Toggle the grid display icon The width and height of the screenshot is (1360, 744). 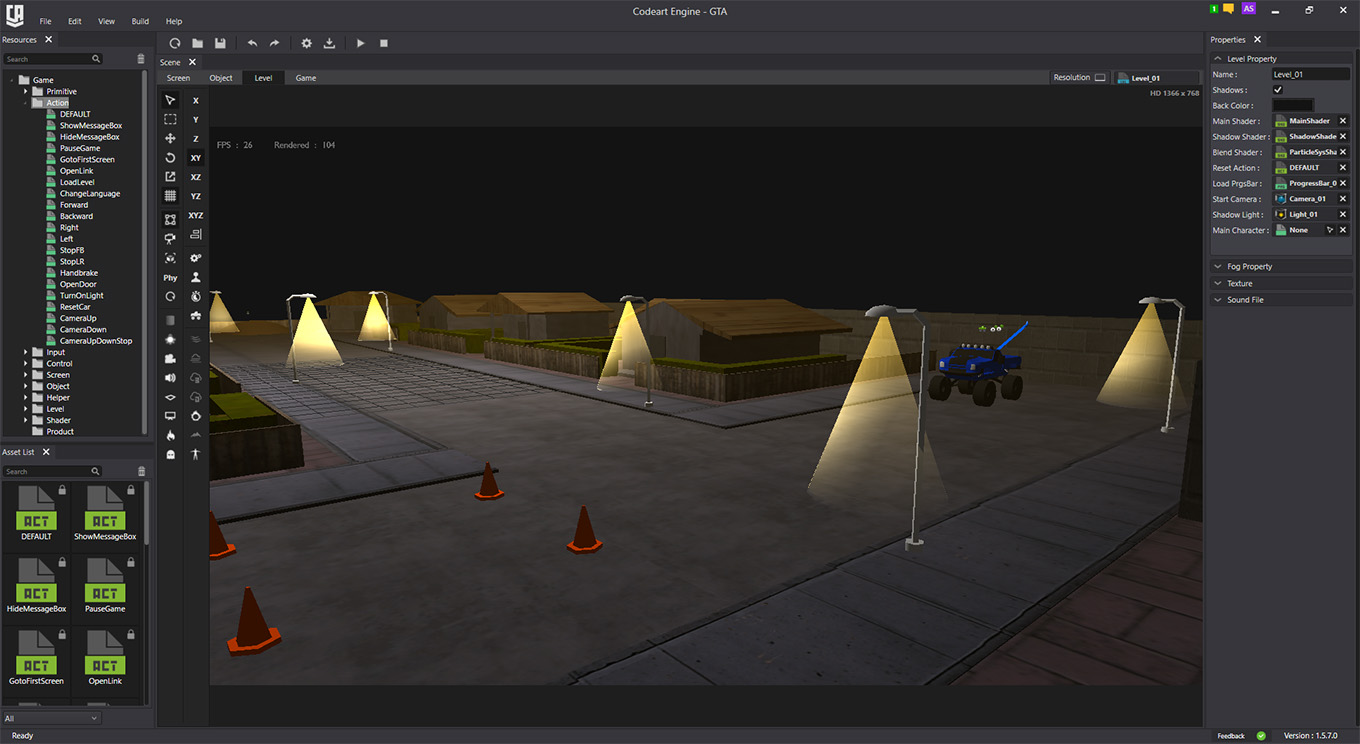tap(170, 197)
